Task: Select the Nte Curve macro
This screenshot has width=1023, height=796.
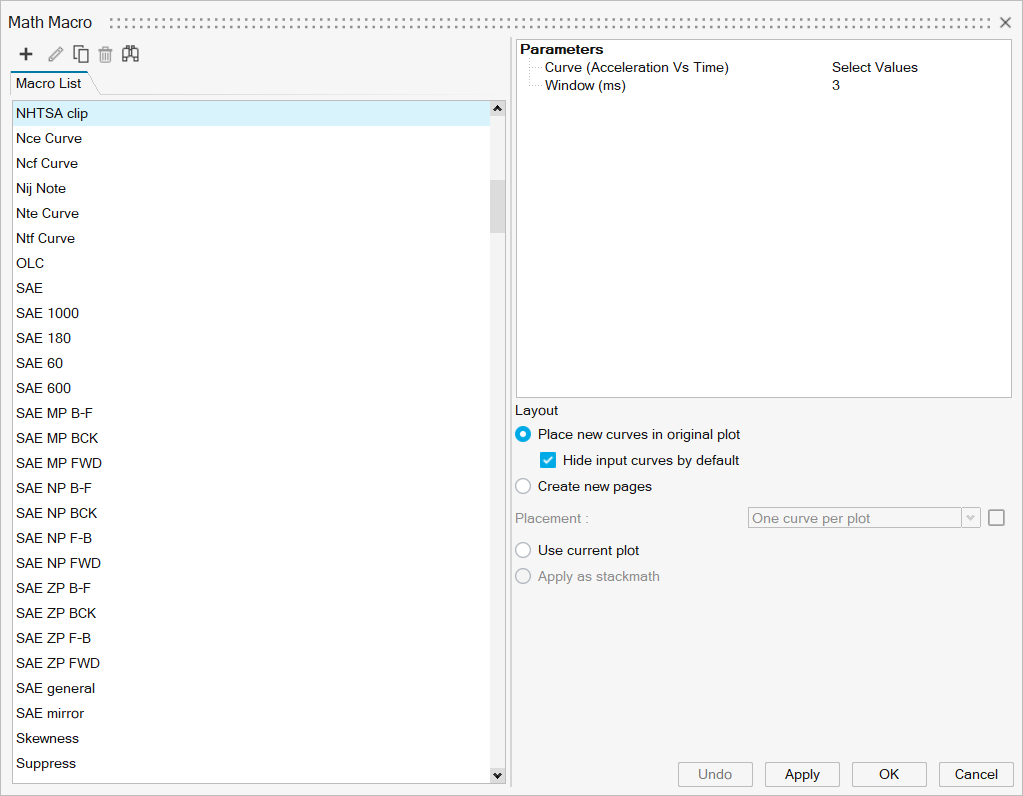Action: 251,213
